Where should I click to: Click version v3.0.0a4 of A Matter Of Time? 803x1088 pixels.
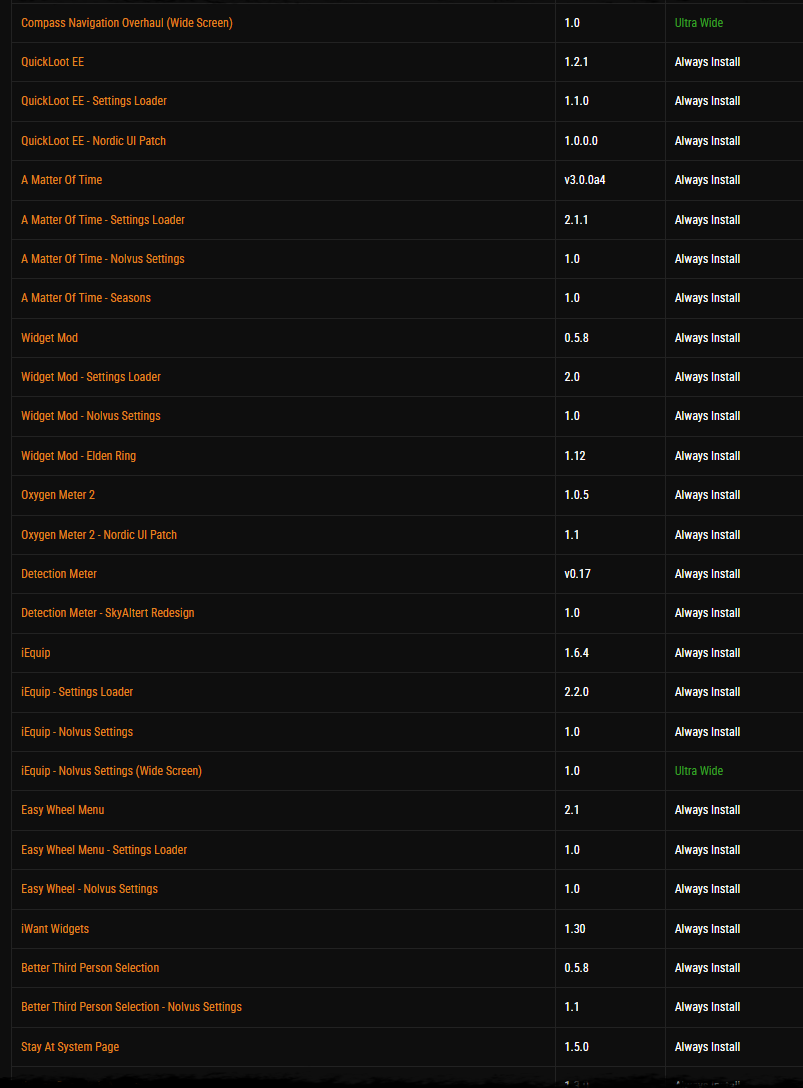583,180
